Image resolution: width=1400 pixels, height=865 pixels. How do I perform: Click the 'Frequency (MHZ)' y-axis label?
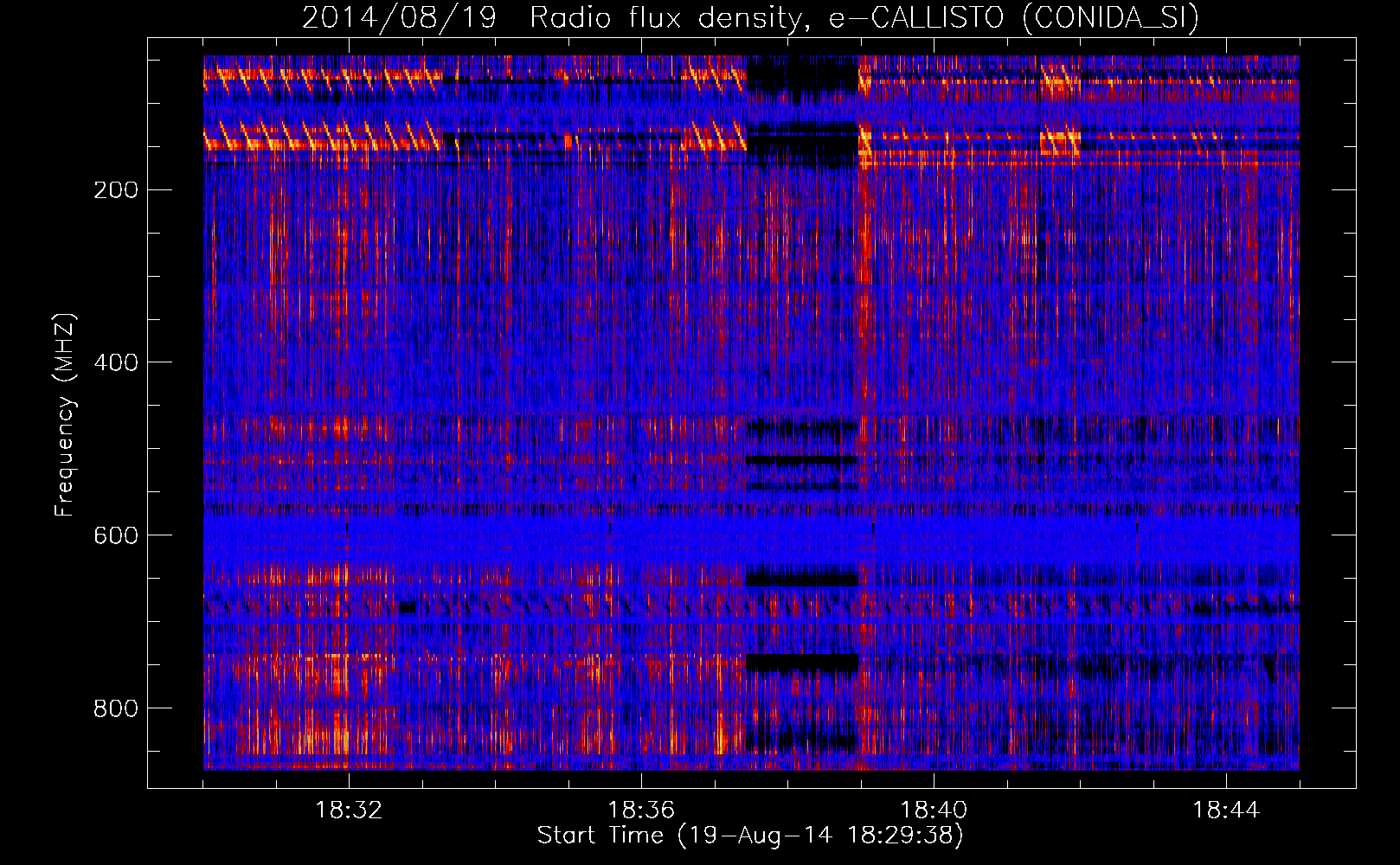[x=65, y=415]
